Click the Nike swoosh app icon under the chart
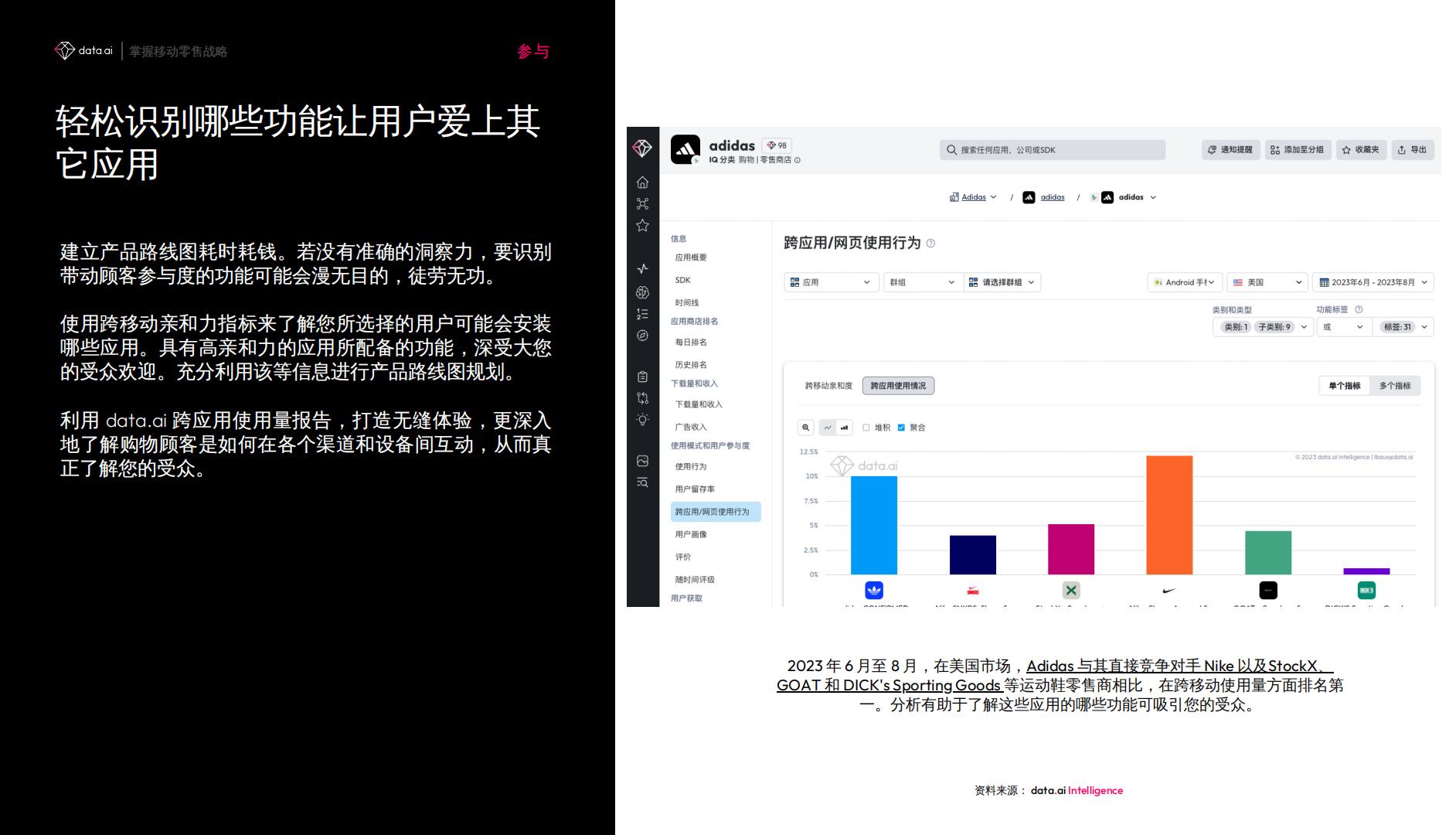The width and height of the screenshot is (1456, 835). coord(1169,591)
